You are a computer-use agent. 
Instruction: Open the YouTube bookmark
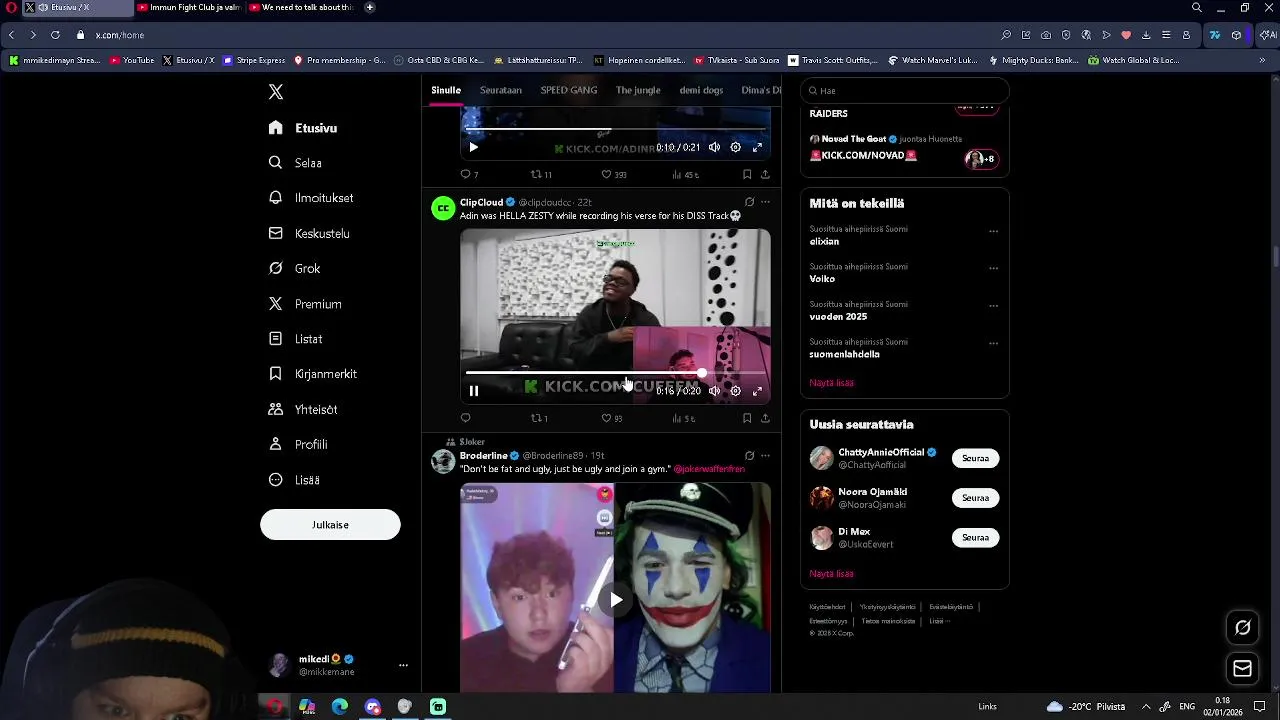(132, 60)
